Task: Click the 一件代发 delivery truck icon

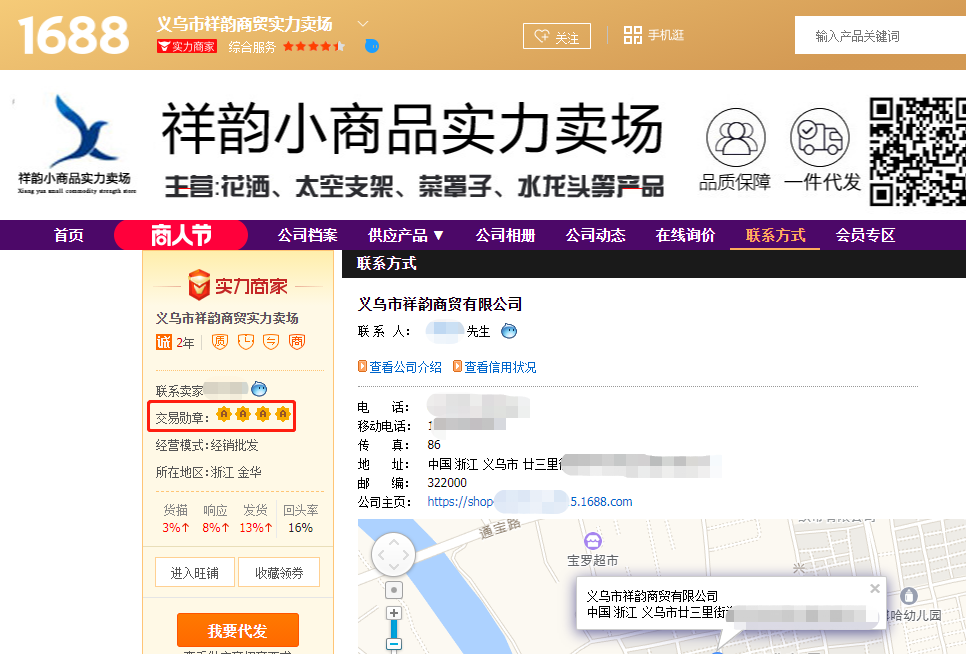Action: click(820, 138)
